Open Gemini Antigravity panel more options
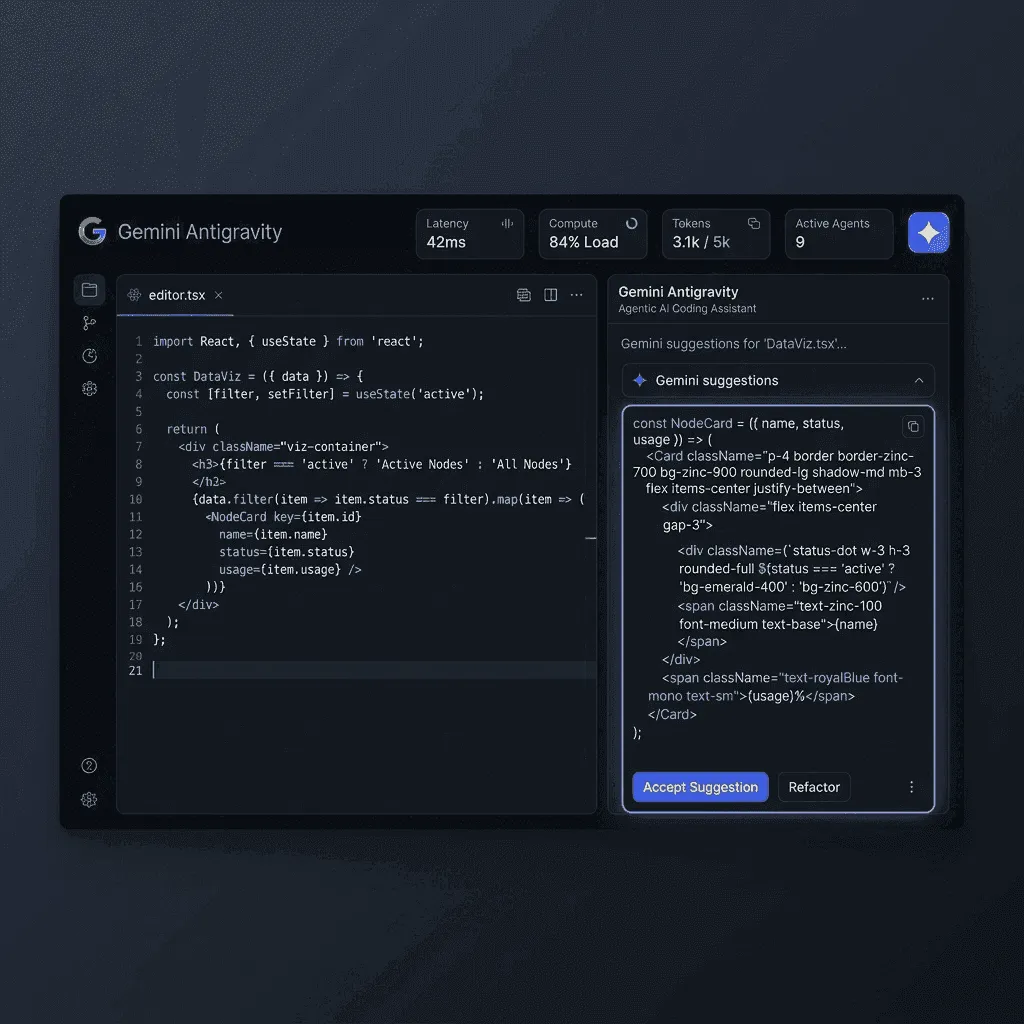The width and height of the screenshot is (1024, 1024). pos(928,298)
